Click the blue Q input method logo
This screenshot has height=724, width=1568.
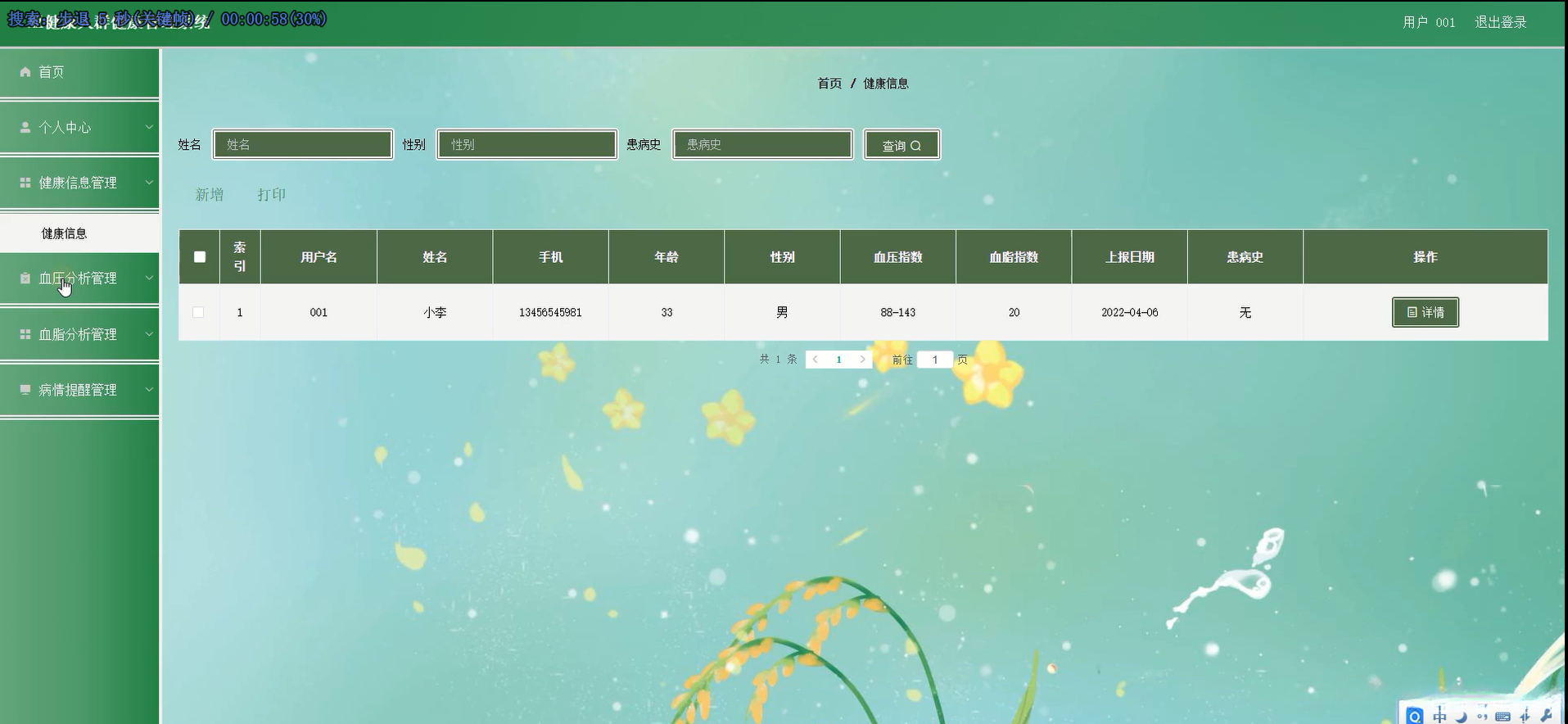coord(1414,716)
